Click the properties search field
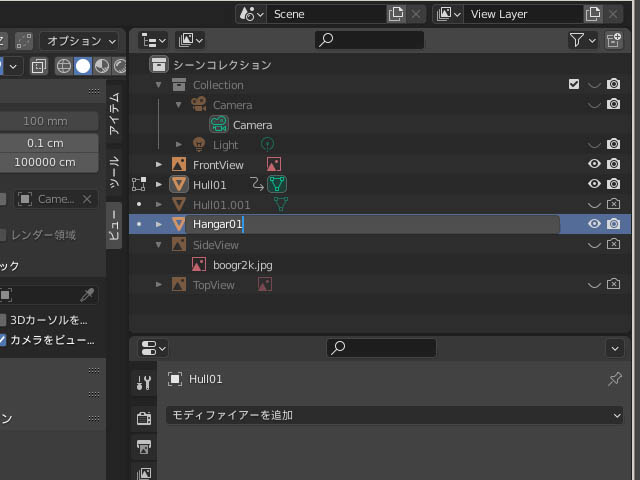 [x=381, y=348]
